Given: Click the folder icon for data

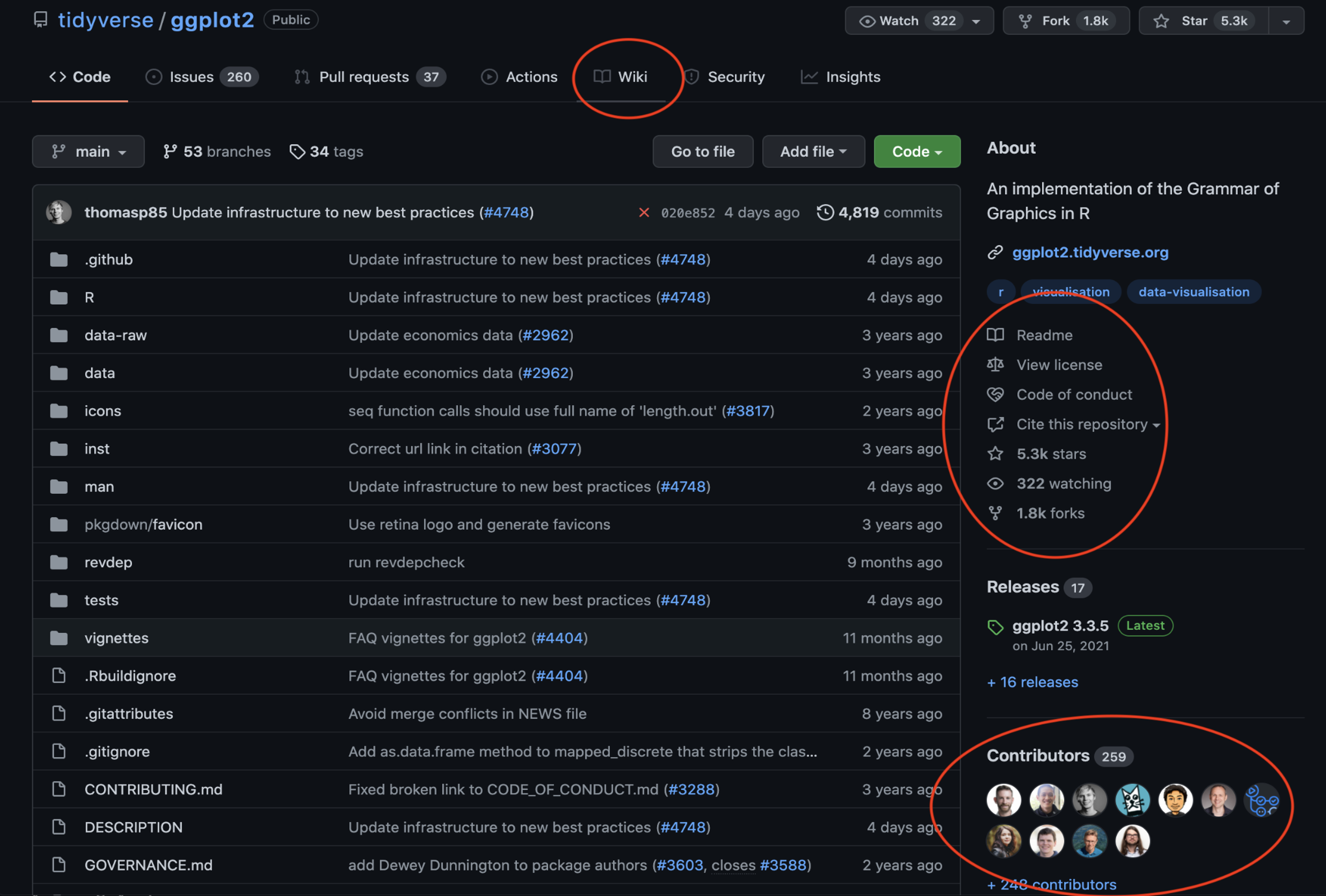Looking at the screenshot, I should (x=58, y=373).
